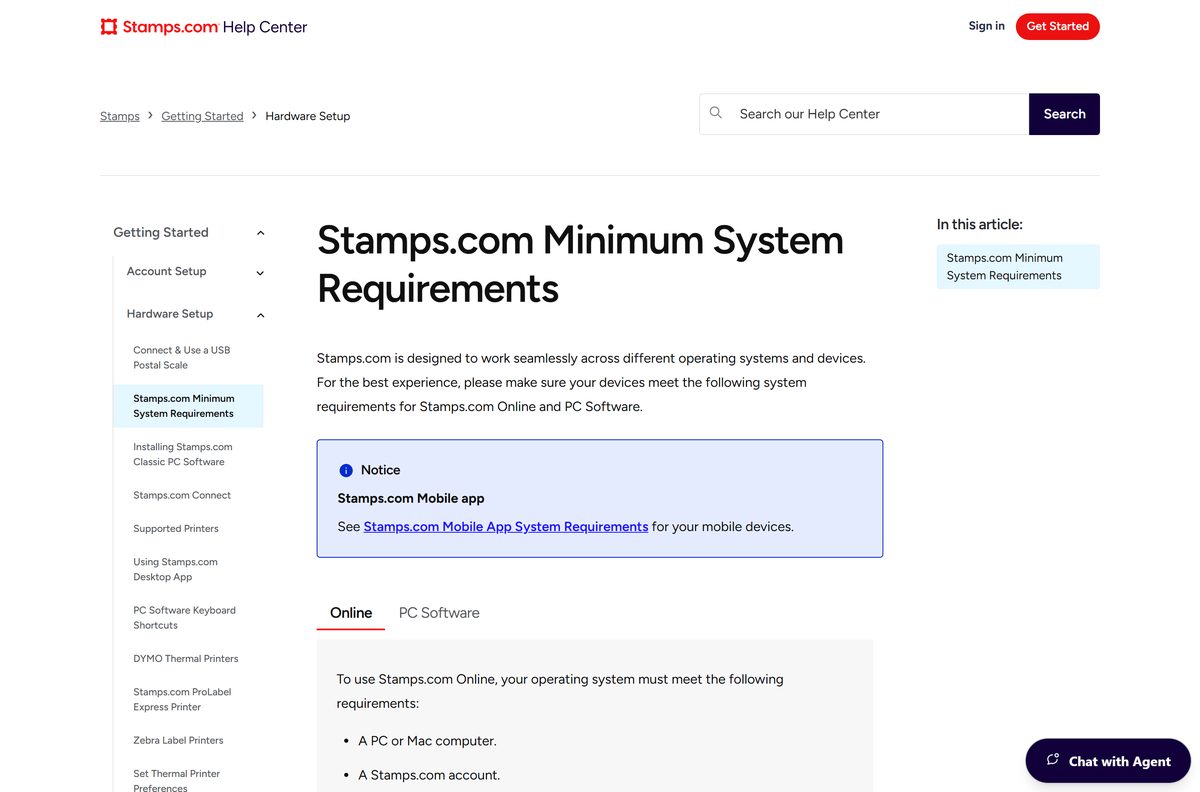Expand the Account Setup chevron
The width and height of the screenshot is (1200, 792).
(x=261, y=273)
